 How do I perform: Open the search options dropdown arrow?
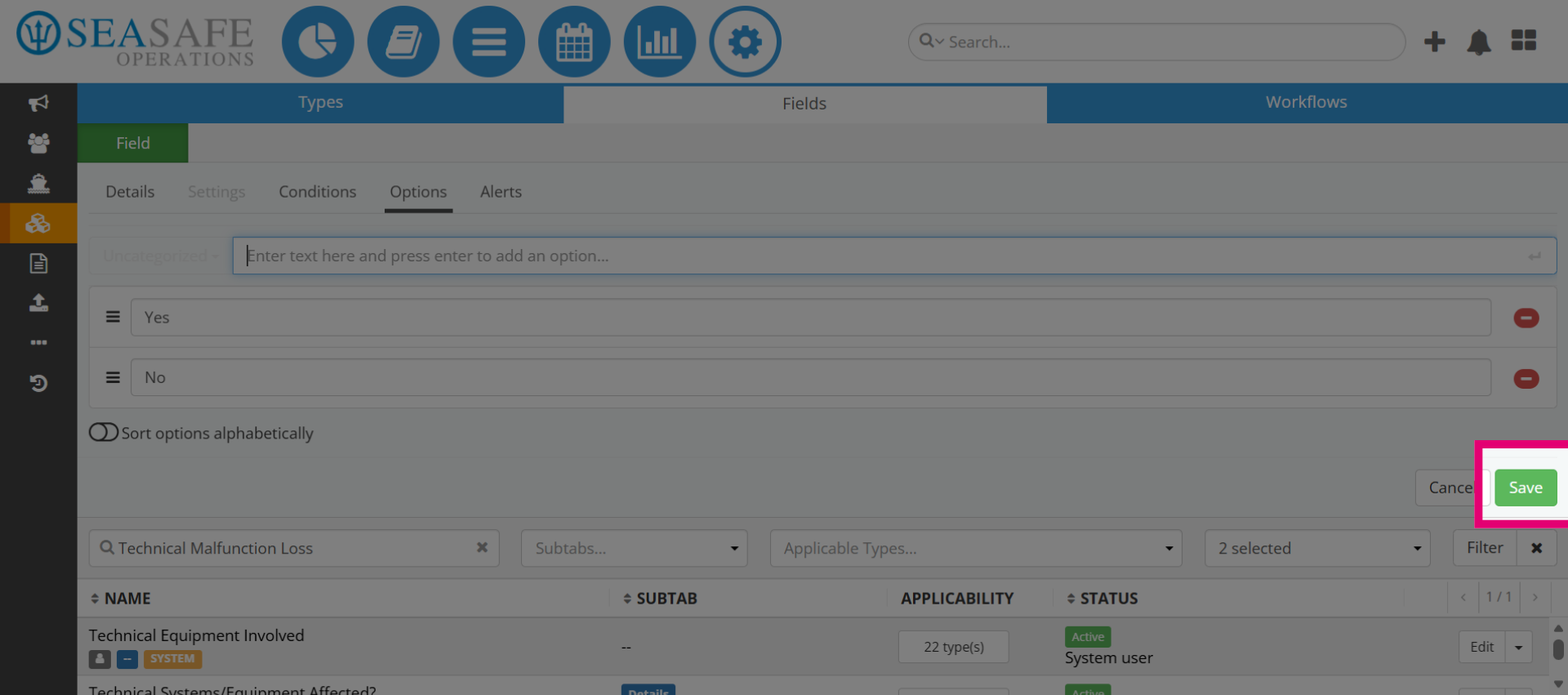pos(940,42)
